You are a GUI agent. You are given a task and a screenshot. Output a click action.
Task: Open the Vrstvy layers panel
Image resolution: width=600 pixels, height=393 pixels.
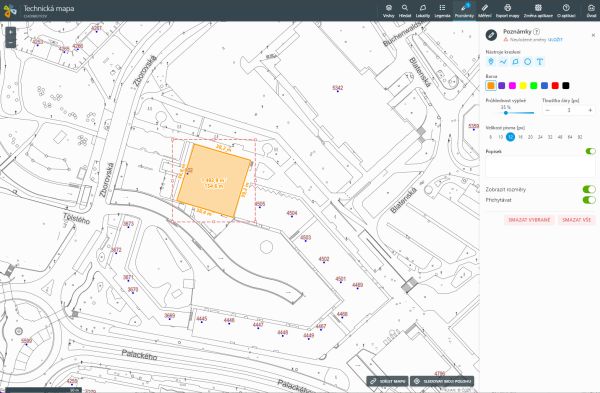(x=388, y=11)
